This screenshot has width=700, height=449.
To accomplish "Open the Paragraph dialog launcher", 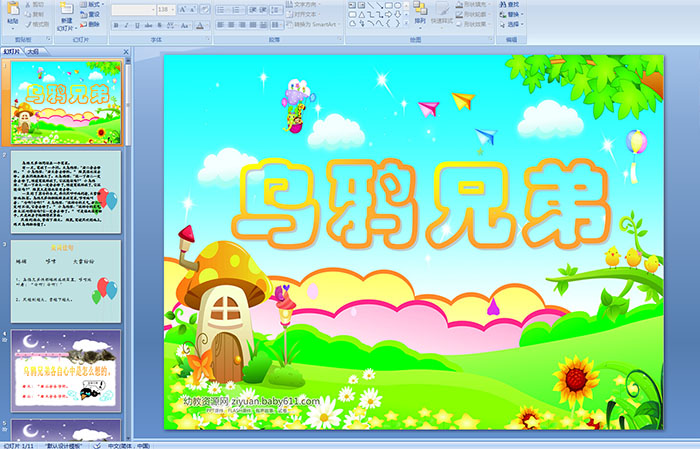I will pyautogui.click(x=340, y=39).
